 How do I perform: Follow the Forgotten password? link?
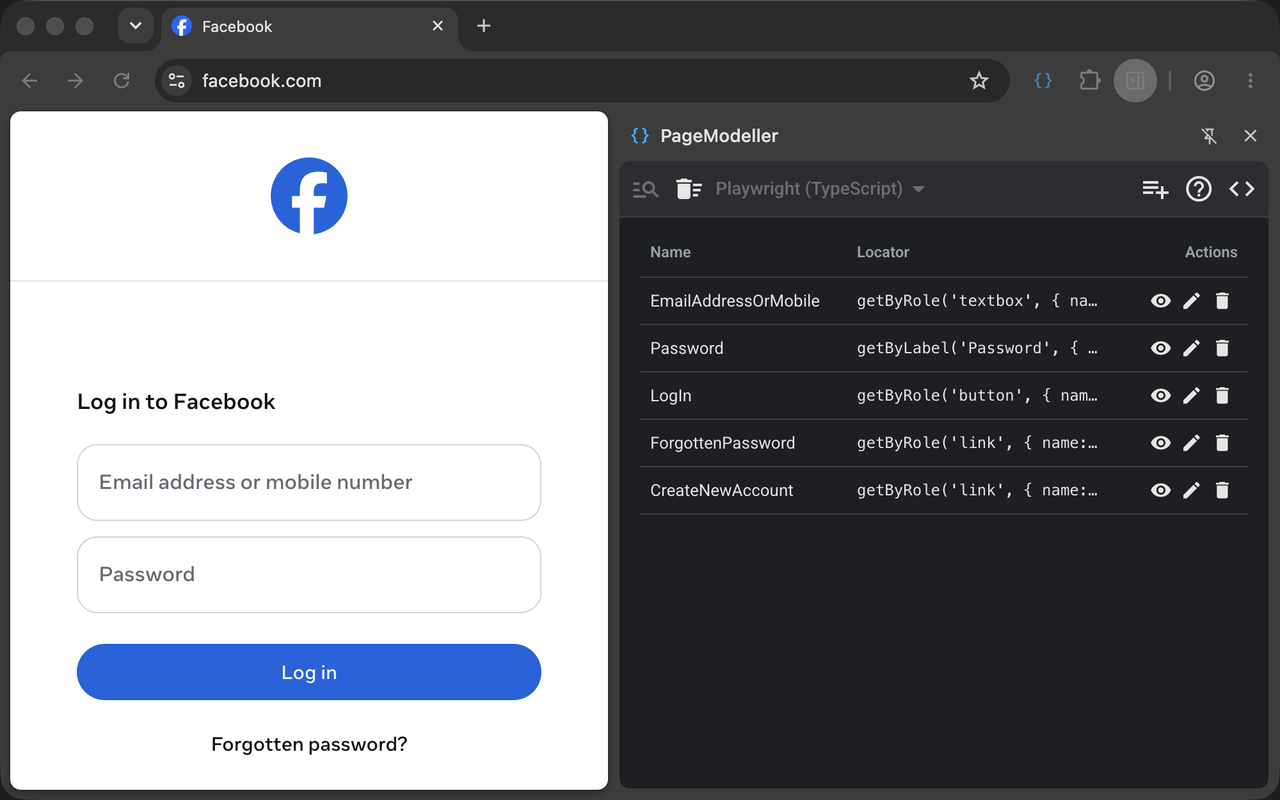click(309, 744)
